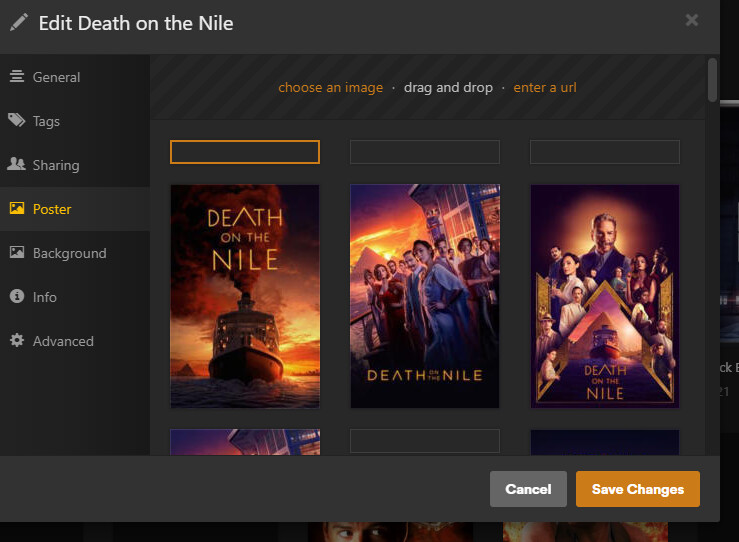
Task: Click the pencil edit icon in title
Action: (19, 22)
